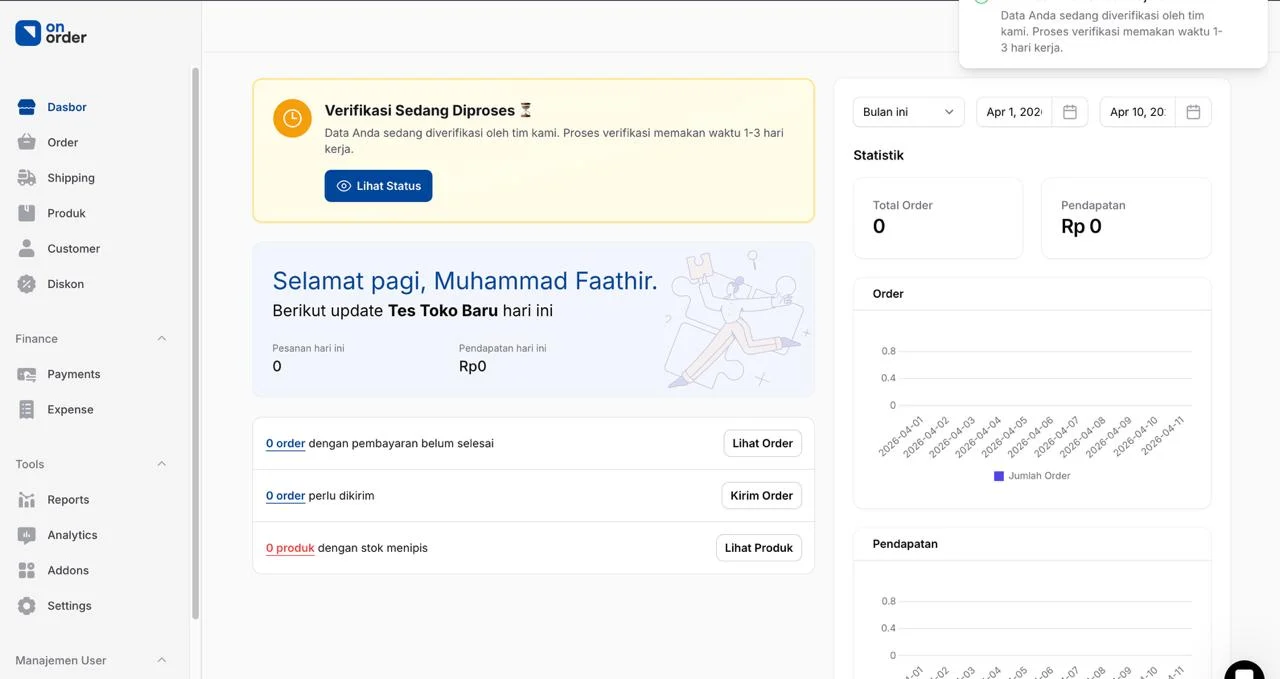
Task: Click the Pendapatan hari ini Rp0 value
Action: [x=472, y=366]
